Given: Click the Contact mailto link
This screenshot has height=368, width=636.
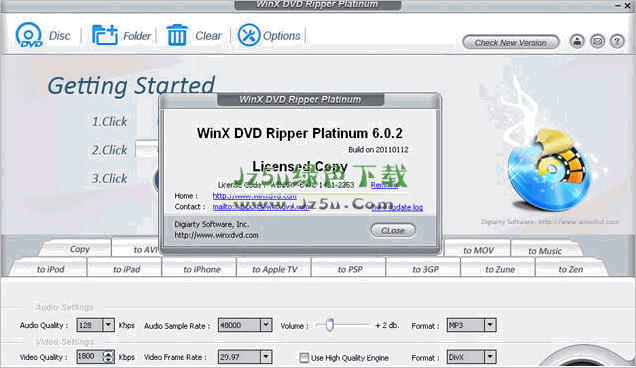Looking at the screenshot, I should [261, 207].
